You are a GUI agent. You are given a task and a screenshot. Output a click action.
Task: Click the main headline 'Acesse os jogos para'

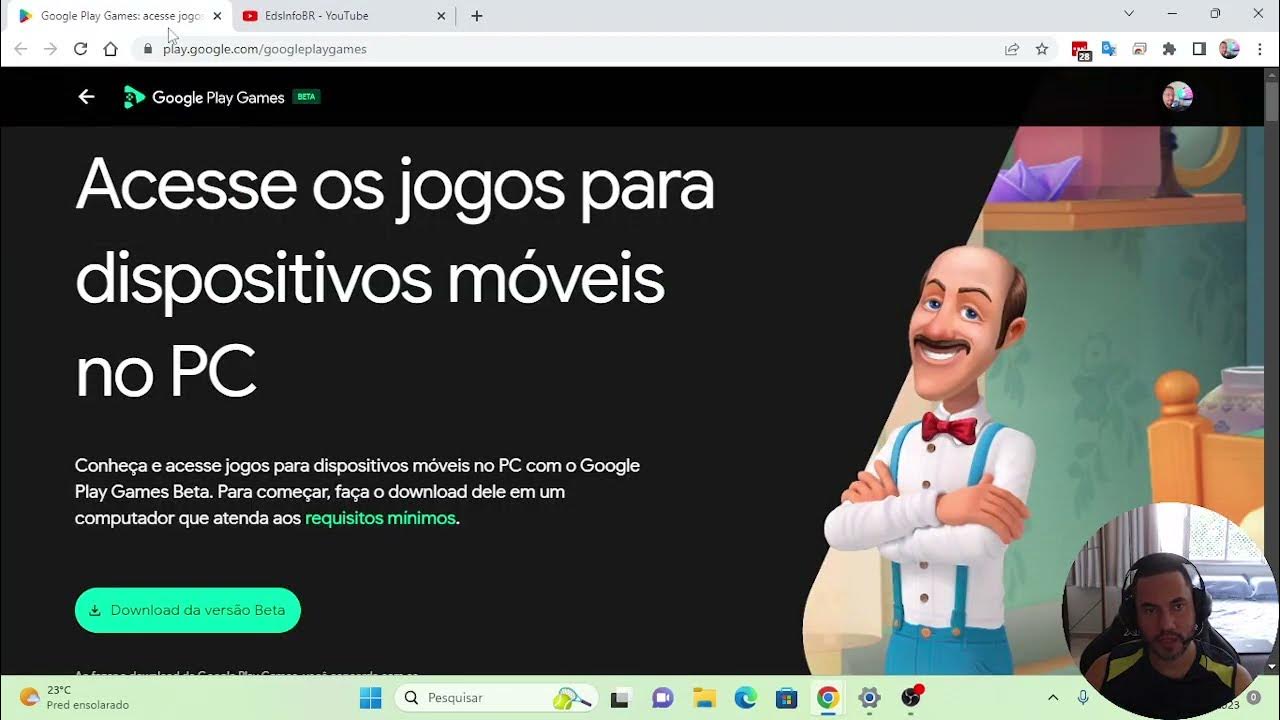point(395,187)
